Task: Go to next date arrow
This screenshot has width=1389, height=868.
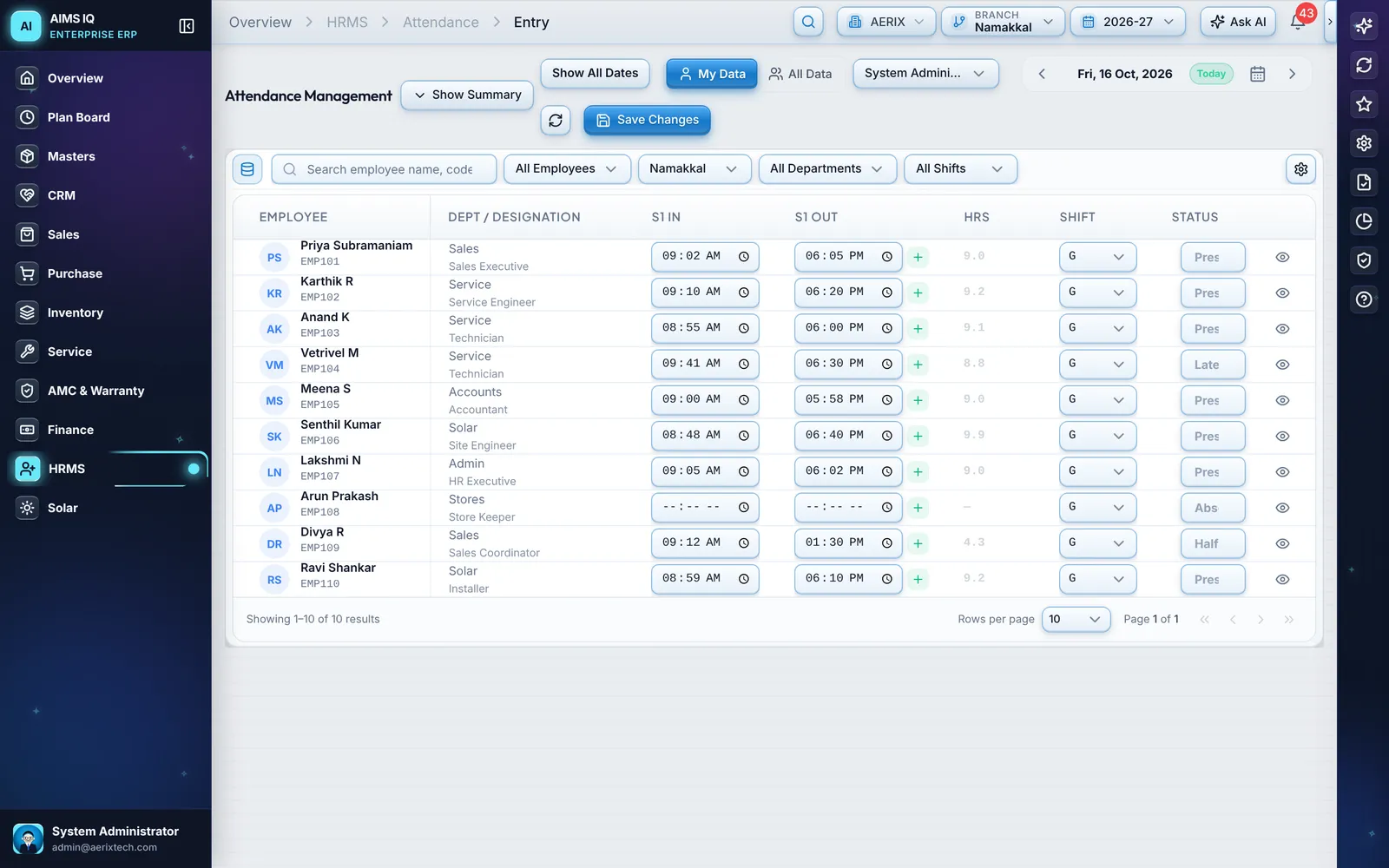Action: click(x=1292, y=74)
